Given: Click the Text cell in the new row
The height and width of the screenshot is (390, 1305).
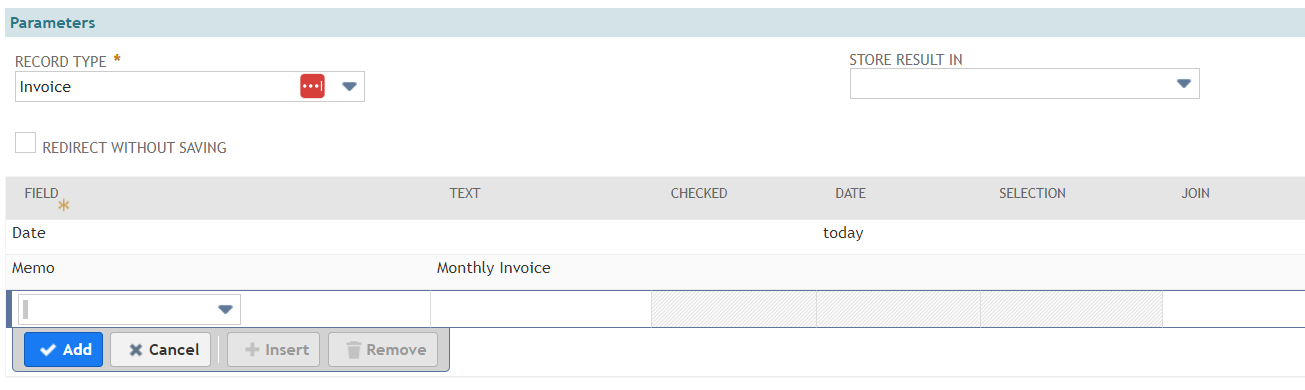Looking at the screenshot, I should 541,309.
